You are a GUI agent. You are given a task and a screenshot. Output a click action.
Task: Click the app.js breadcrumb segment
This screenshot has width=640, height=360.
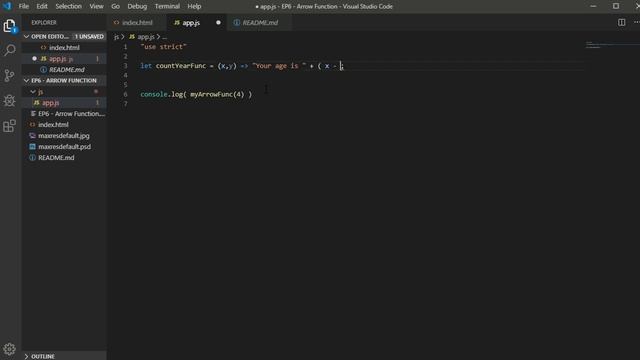click(146, 37)
